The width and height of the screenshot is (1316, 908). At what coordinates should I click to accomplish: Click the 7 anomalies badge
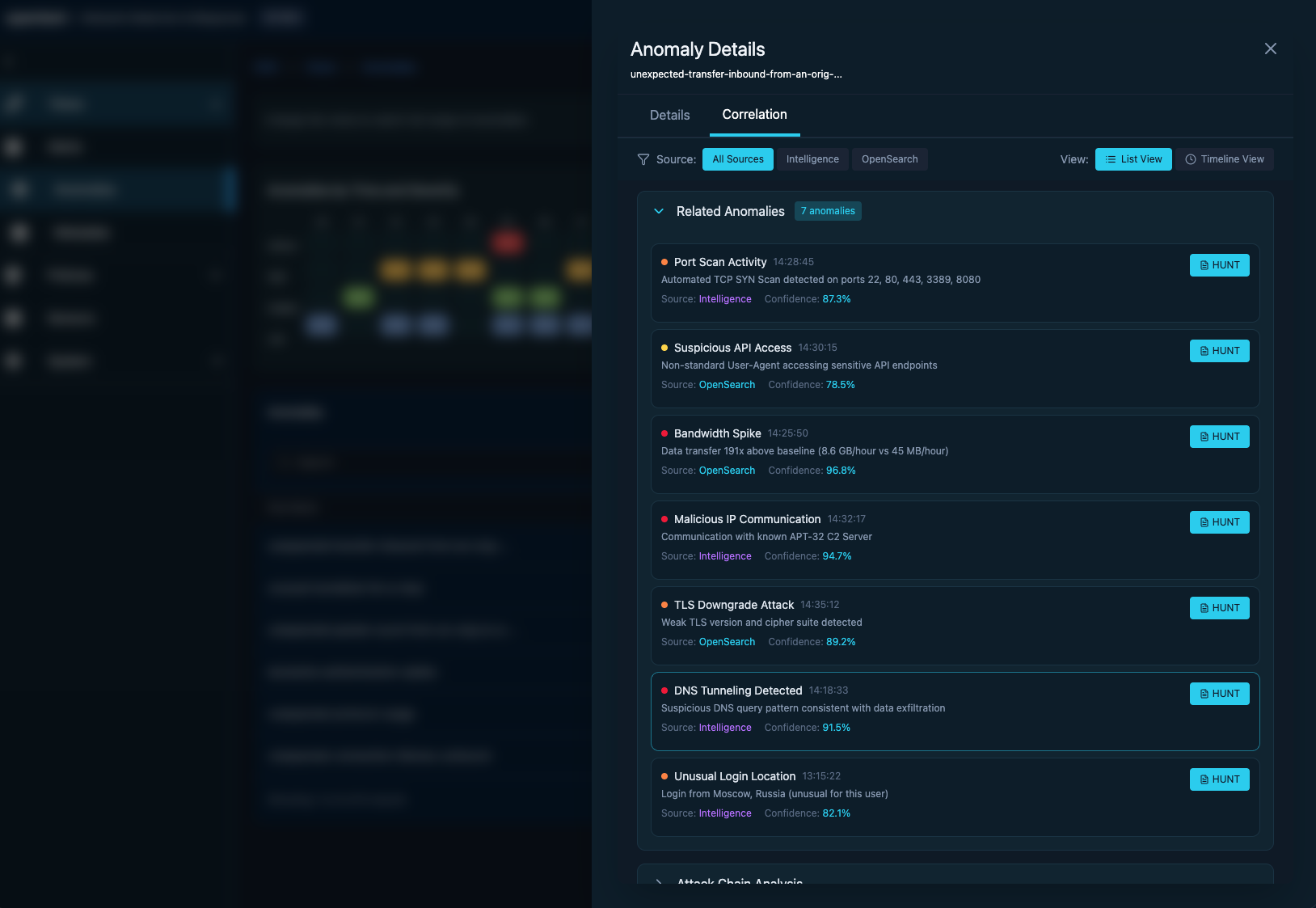(x=828, y=211)
